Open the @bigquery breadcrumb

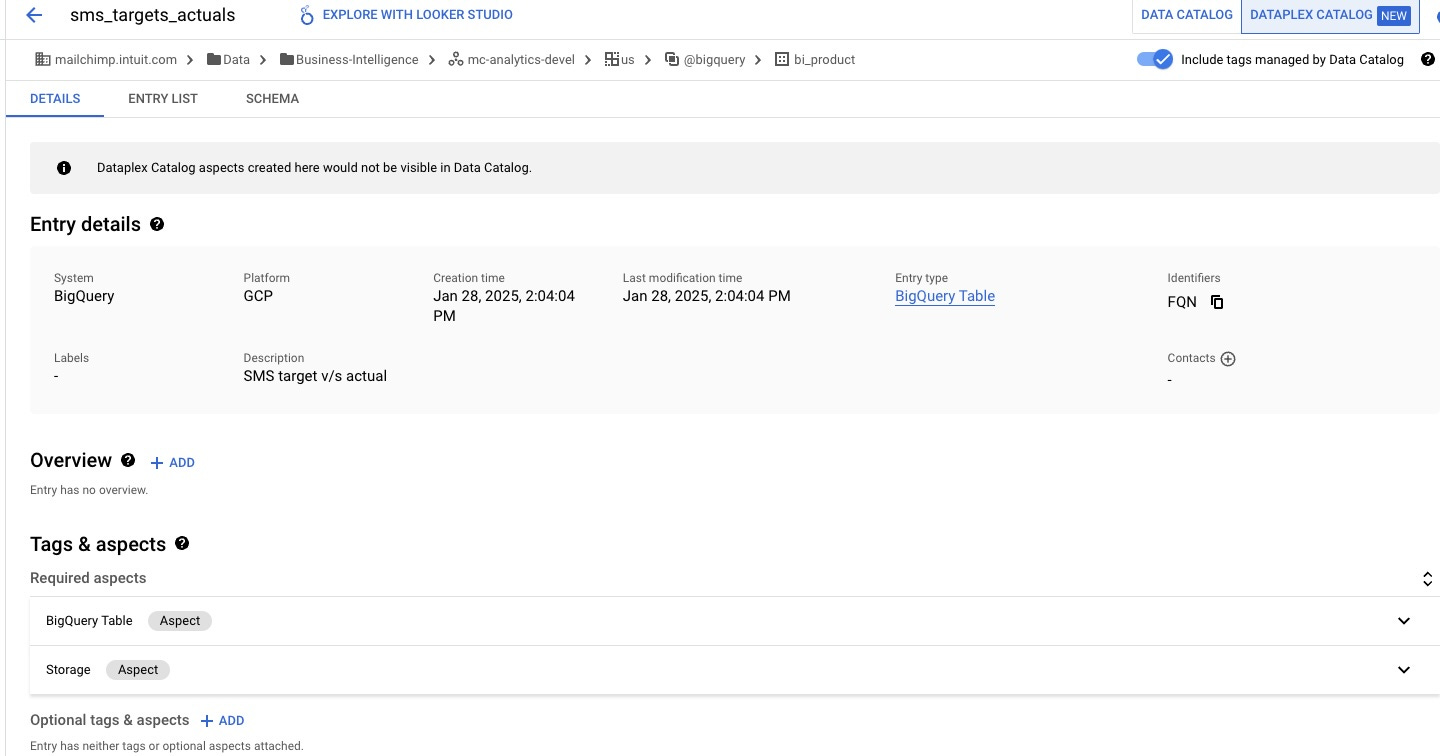click(714, 59)
